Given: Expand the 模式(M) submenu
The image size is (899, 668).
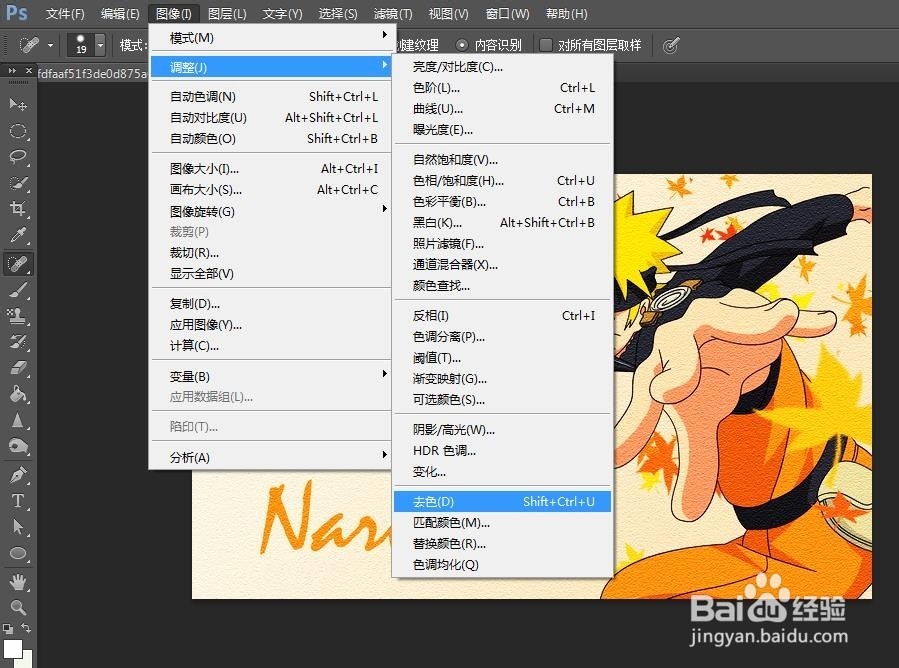Looking at the screenshot, I should click(x=271, y=37).
